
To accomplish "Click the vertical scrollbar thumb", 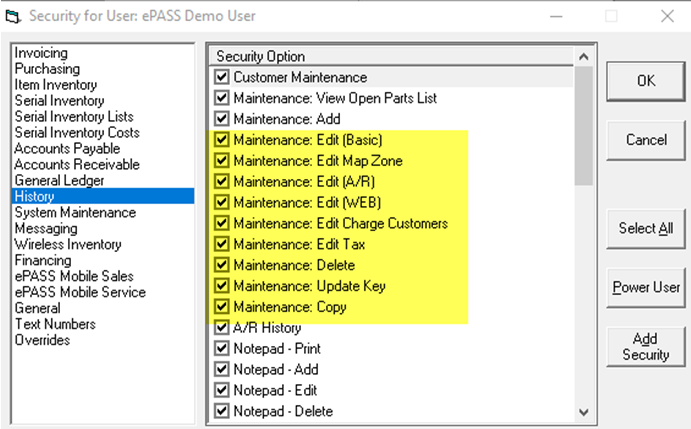I will (x=583, y=126).
